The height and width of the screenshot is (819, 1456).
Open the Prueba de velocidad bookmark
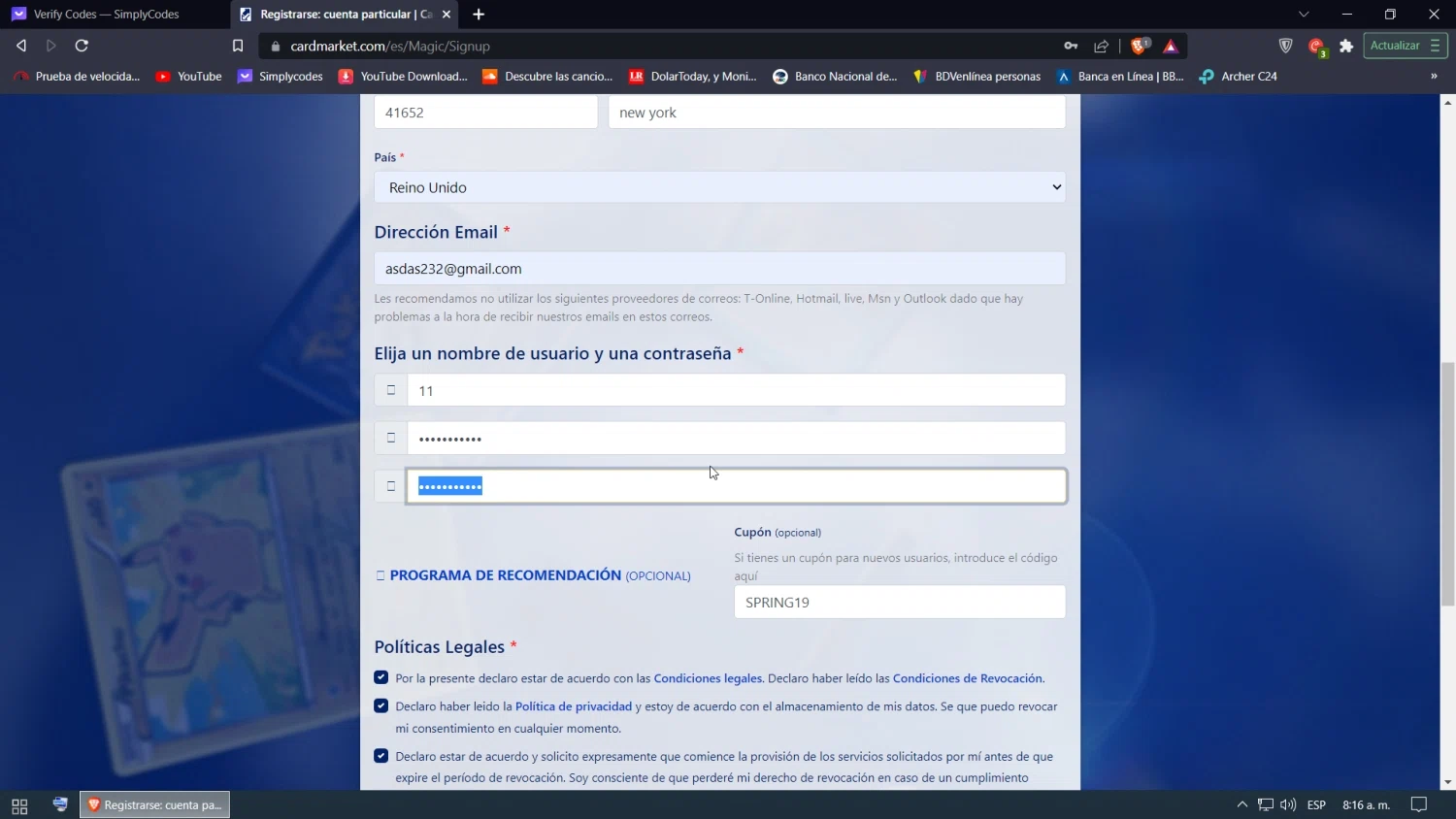tap(77, 76)
